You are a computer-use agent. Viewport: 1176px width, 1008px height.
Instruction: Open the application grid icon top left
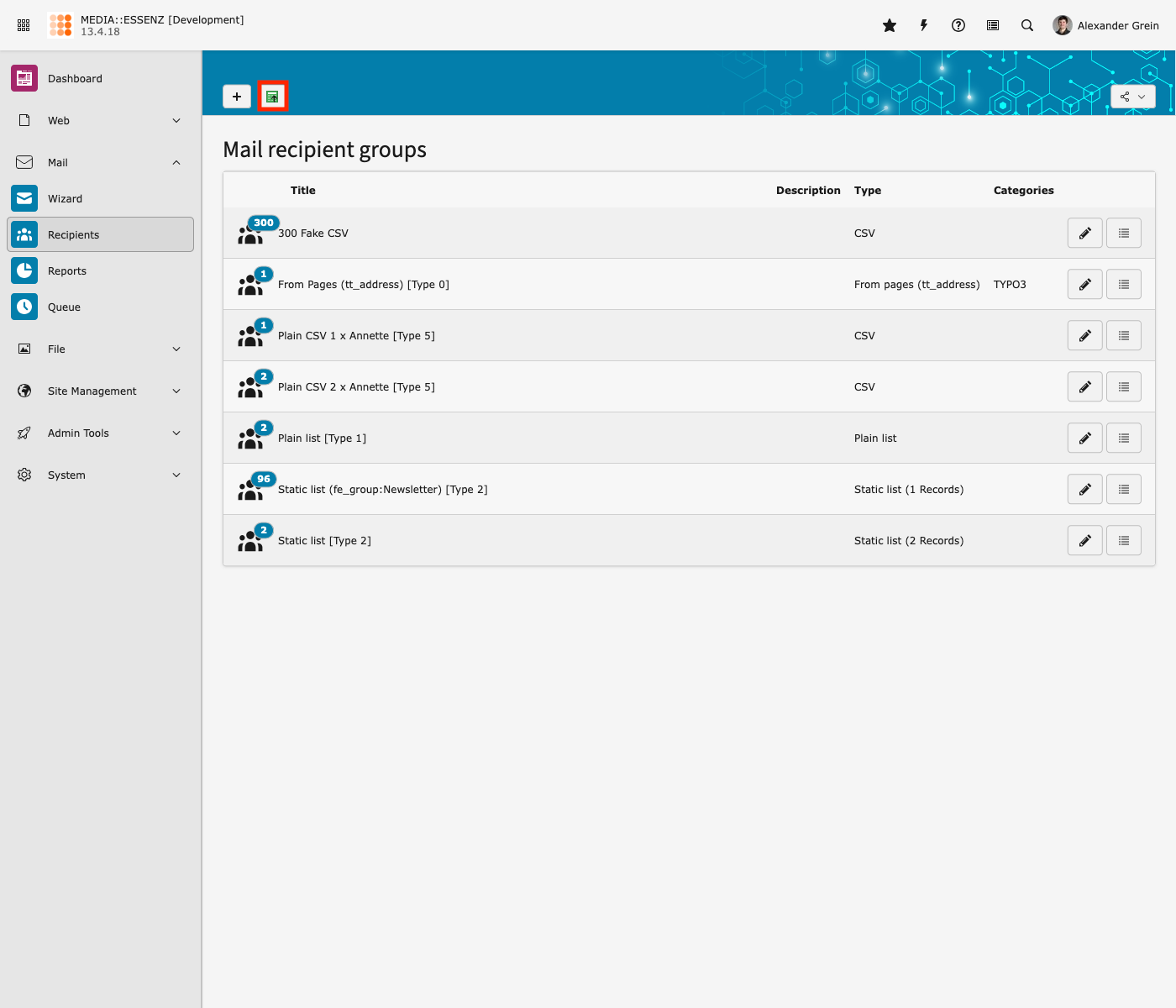24,25
